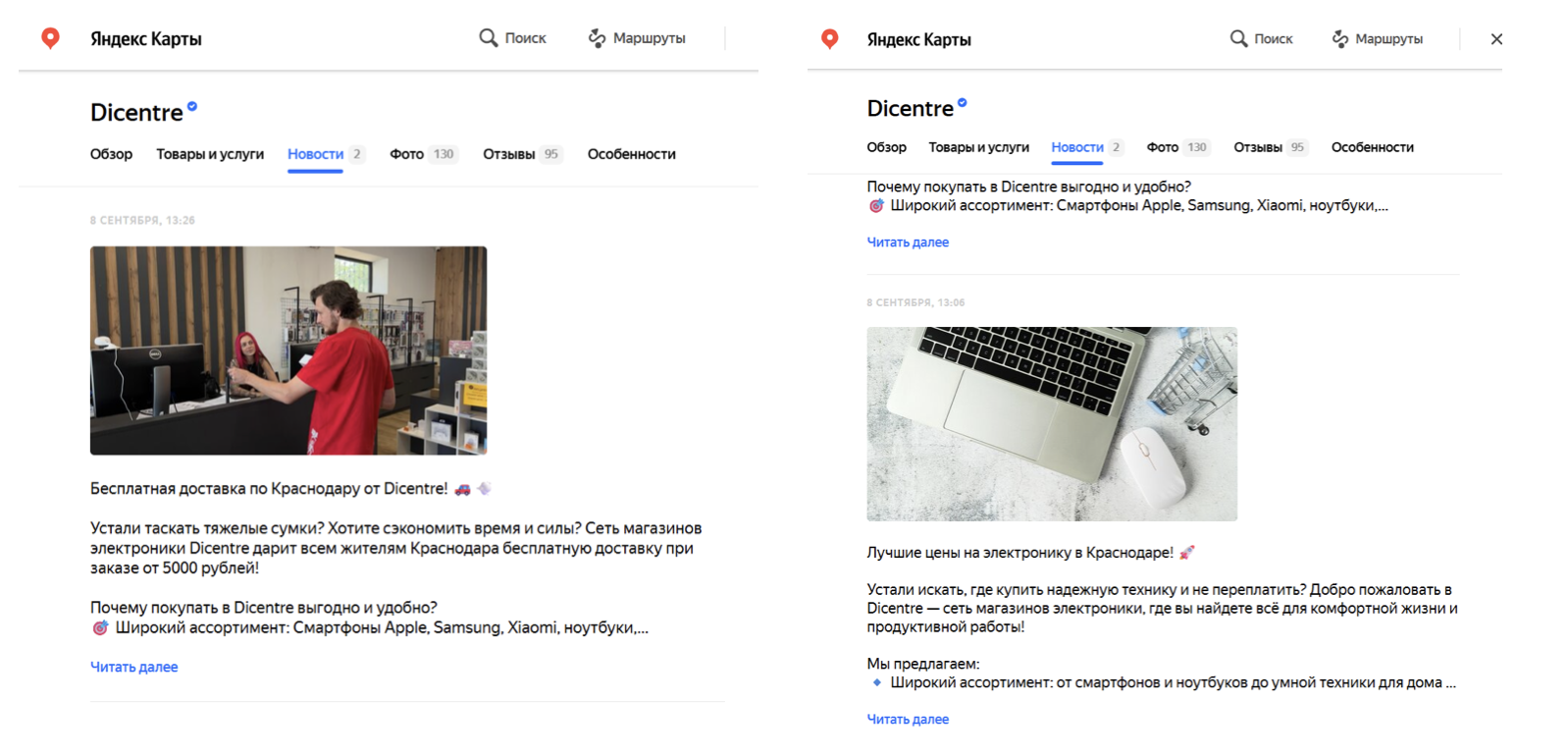This screenshot has height=756, width=1568.
Task: Open the Отзывы 95 tab in left panel
Action: (522, 154)
